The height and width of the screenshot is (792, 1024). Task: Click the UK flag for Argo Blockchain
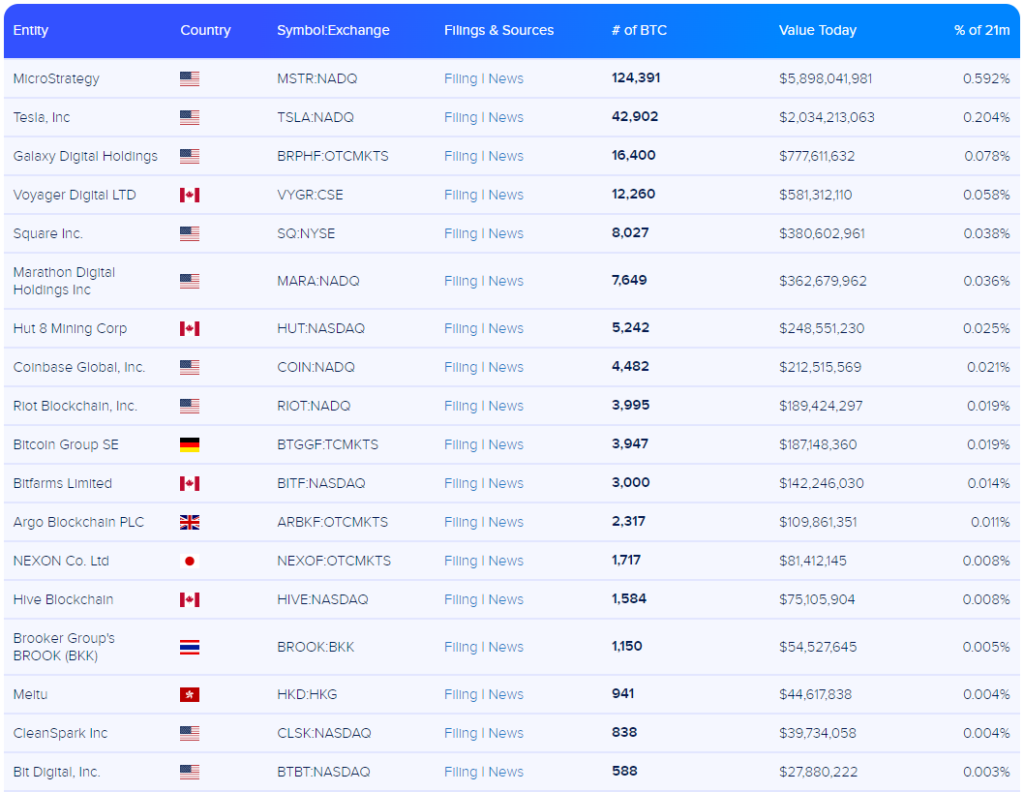pyautogui.click(x=189, y=522)
